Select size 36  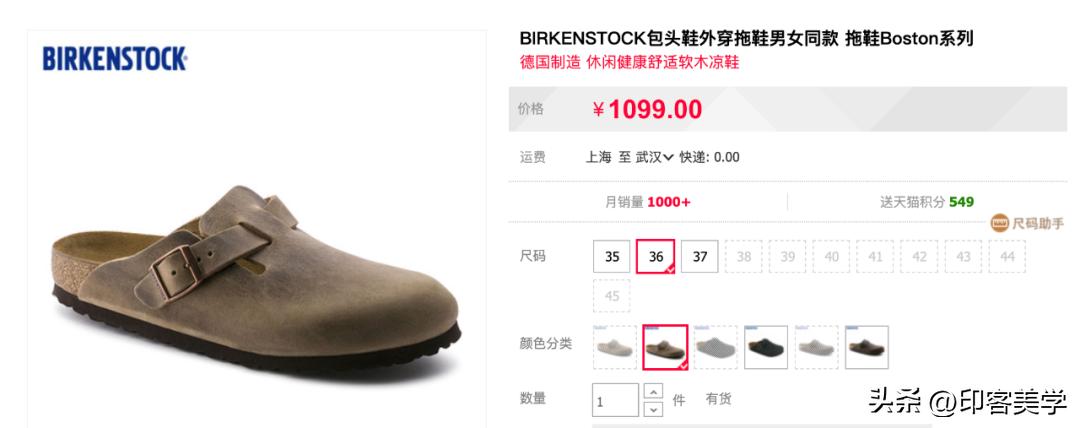656,257
